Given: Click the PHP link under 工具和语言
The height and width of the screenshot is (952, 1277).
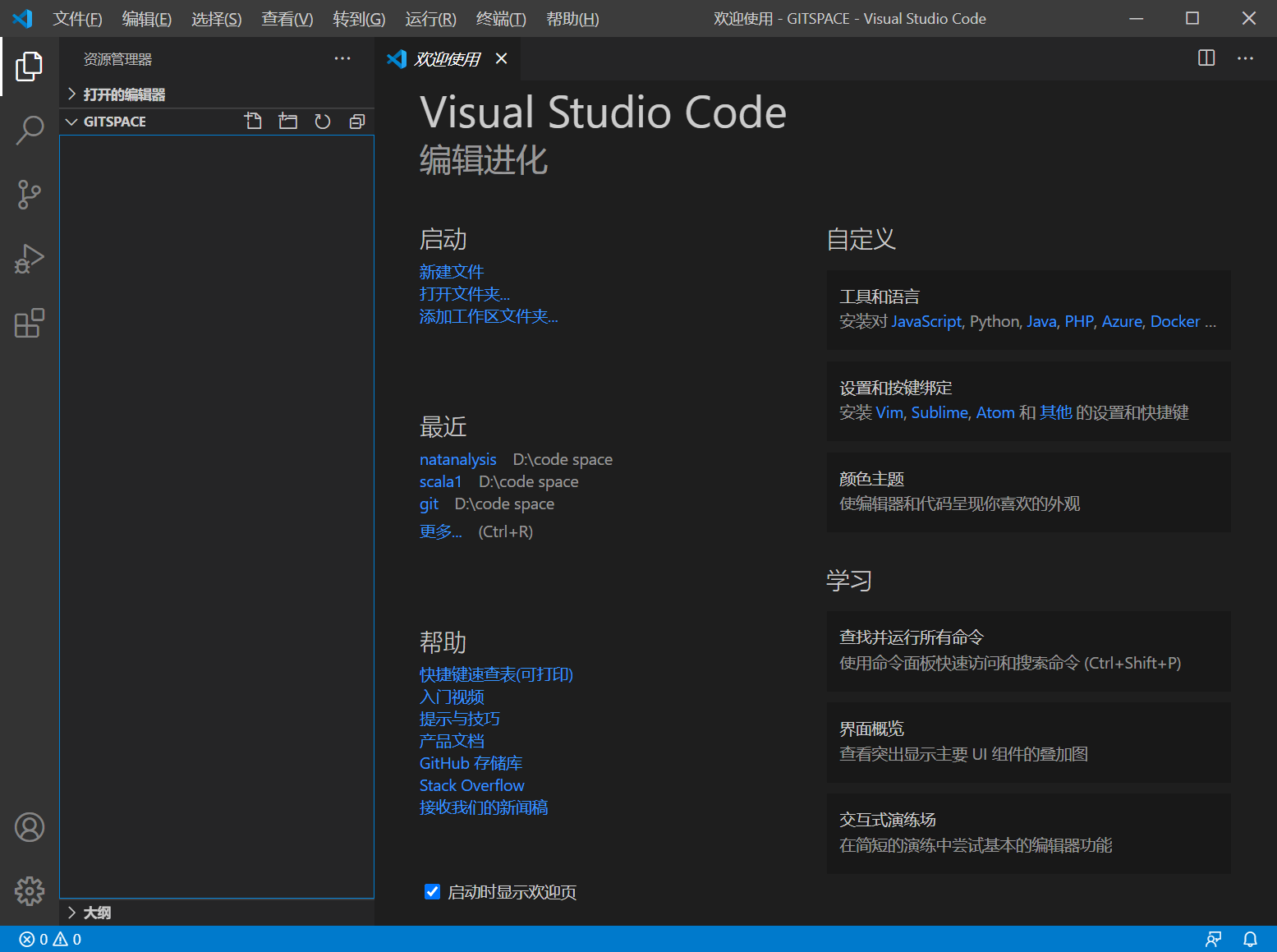Looking at the screenshot, I should pyautogui.click(x=1079, y=321).
